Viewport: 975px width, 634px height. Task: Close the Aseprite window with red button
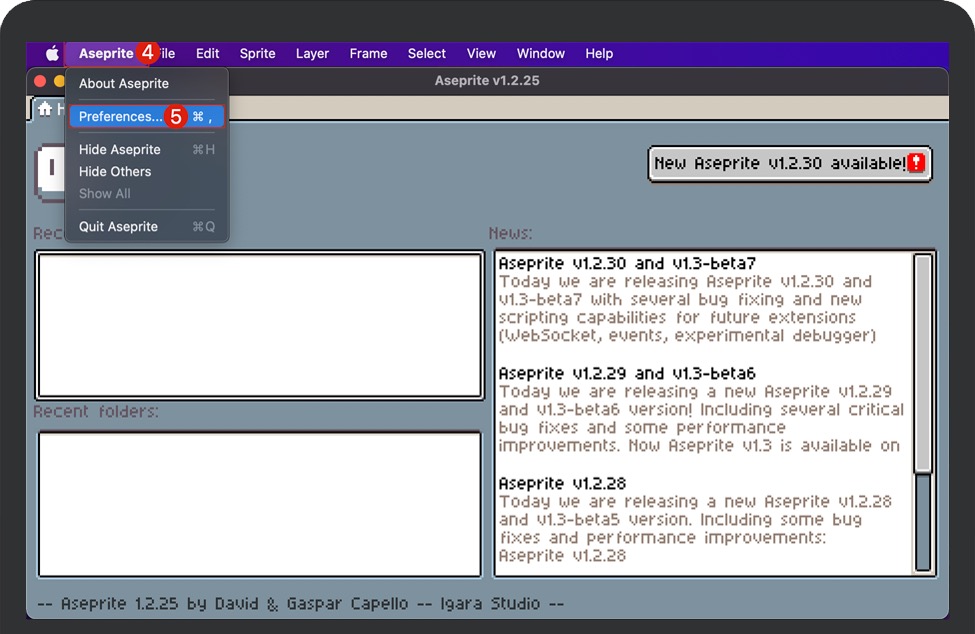pyautogui.click(x=40, y=81)
